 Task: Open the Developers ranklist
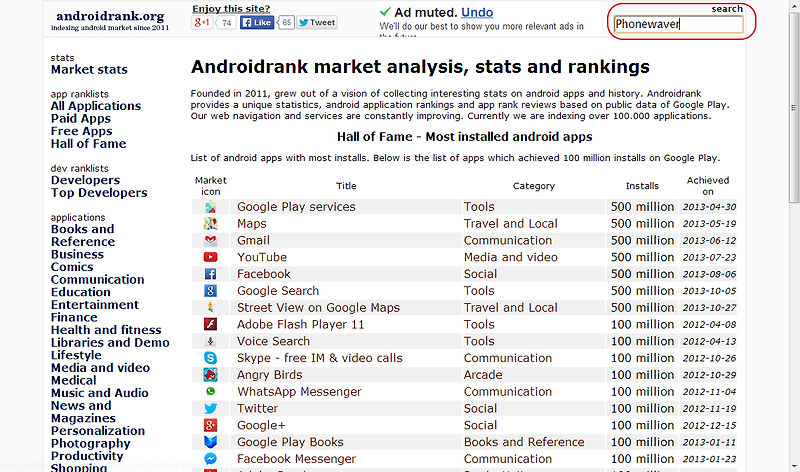[x=85, y=180]
